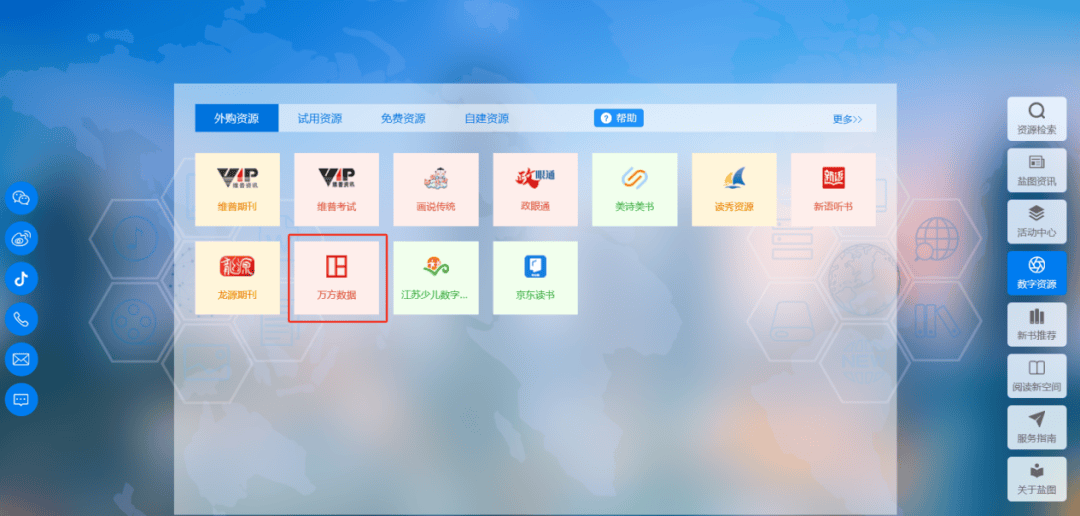This screenshot has height=516, width=1080.
Task: Switch to the 免费资源 tab
Action: coord(403,118)
